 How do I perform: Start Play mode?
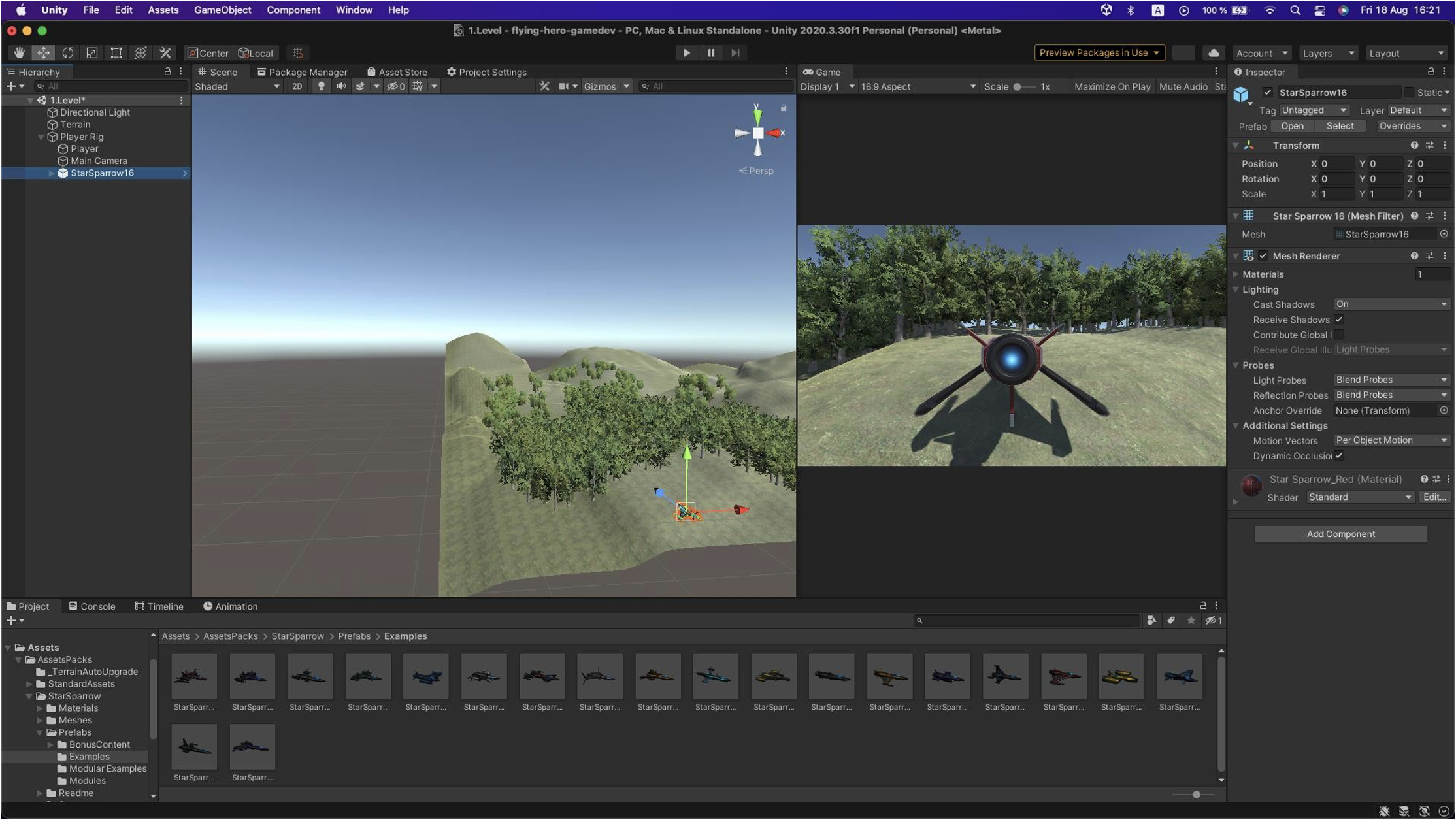pos(686,53)
